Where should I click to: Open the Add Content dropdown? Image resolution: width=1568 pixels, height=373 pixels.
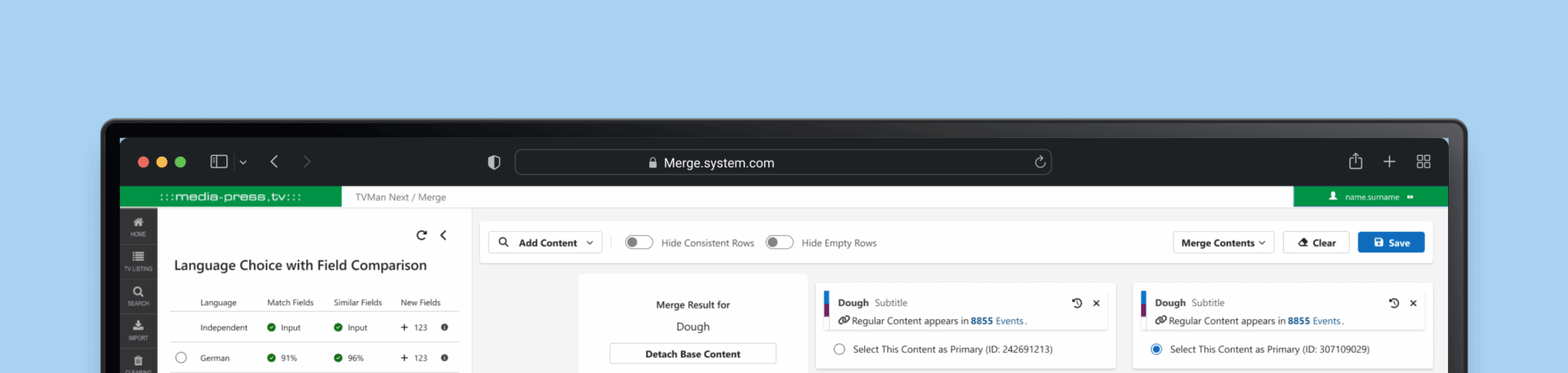[546, 242]
